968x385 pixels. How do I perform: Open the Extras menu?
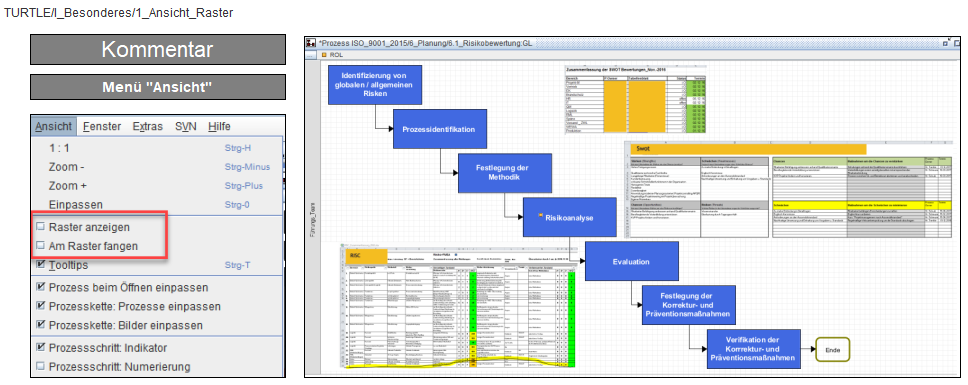(x=148, y=126)
